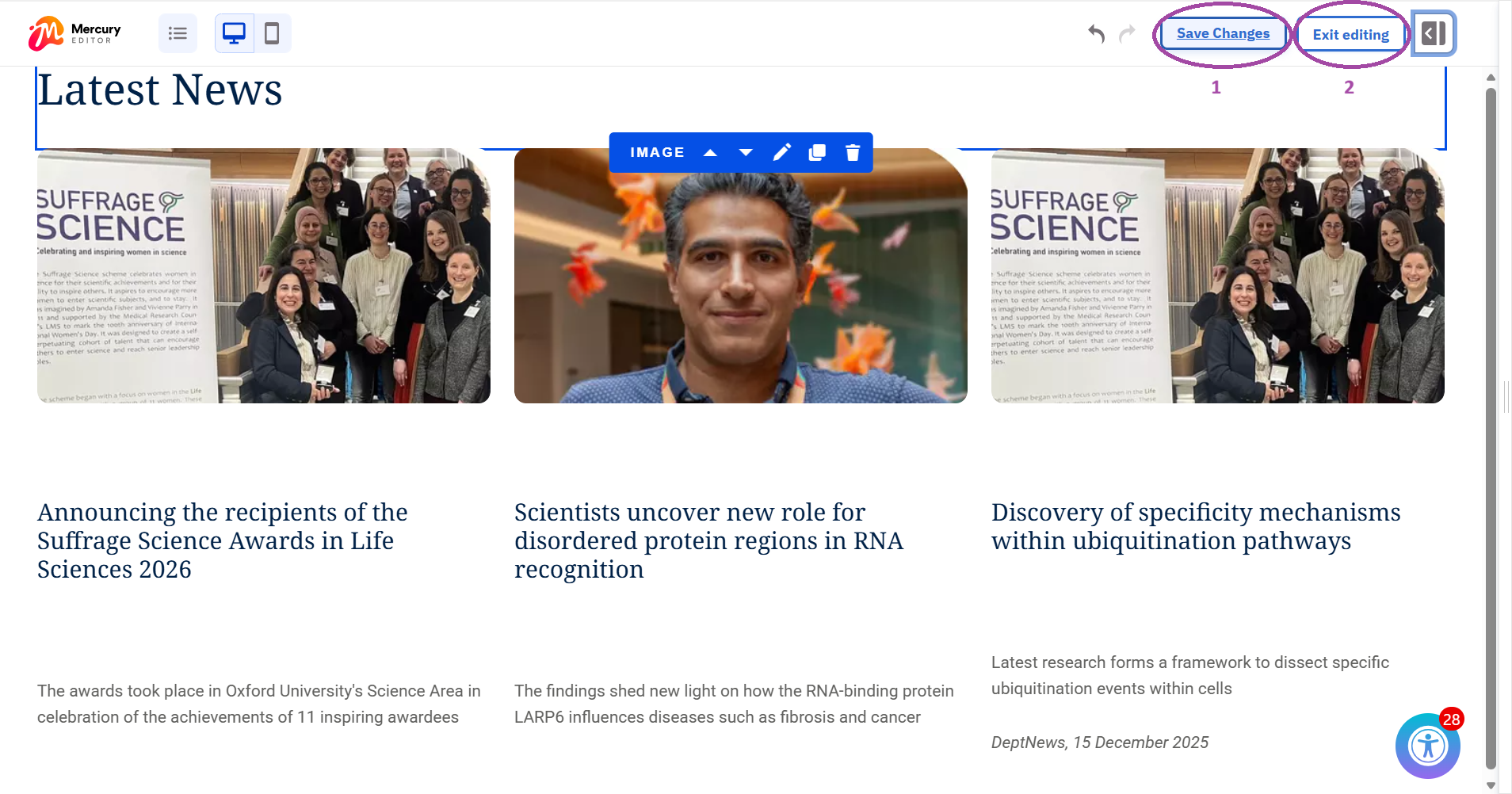This screenshot has height=794, width=1512.
Task: Select the first Suffrage Science image
Action: point(263,276)
